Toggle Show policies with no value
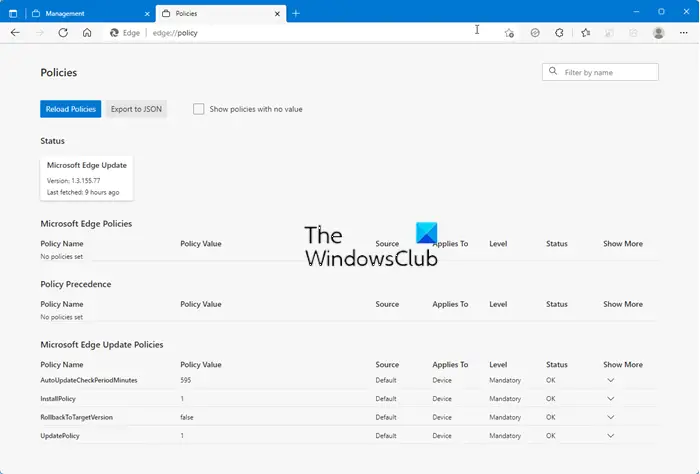Viewport: 700px width, 474px height. [x=199, y=109]
